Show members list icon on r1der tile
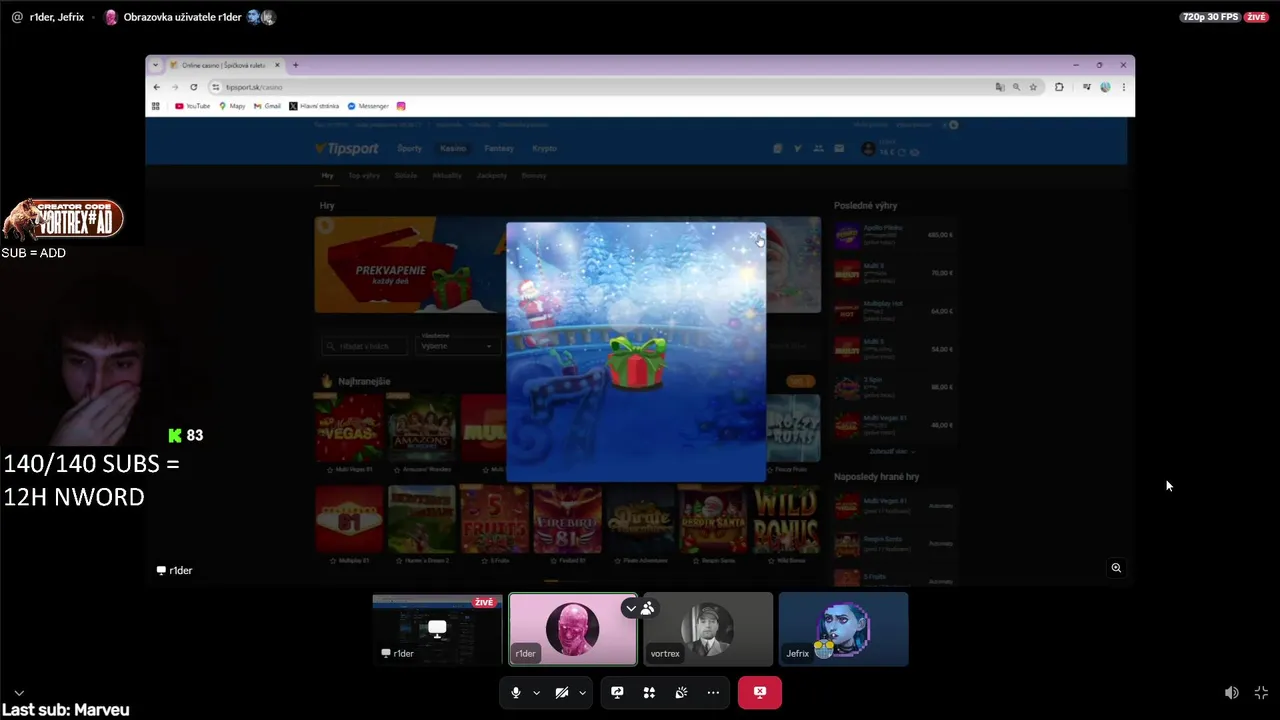Viewport: 1280px width, 720px height. coord(648,608)
